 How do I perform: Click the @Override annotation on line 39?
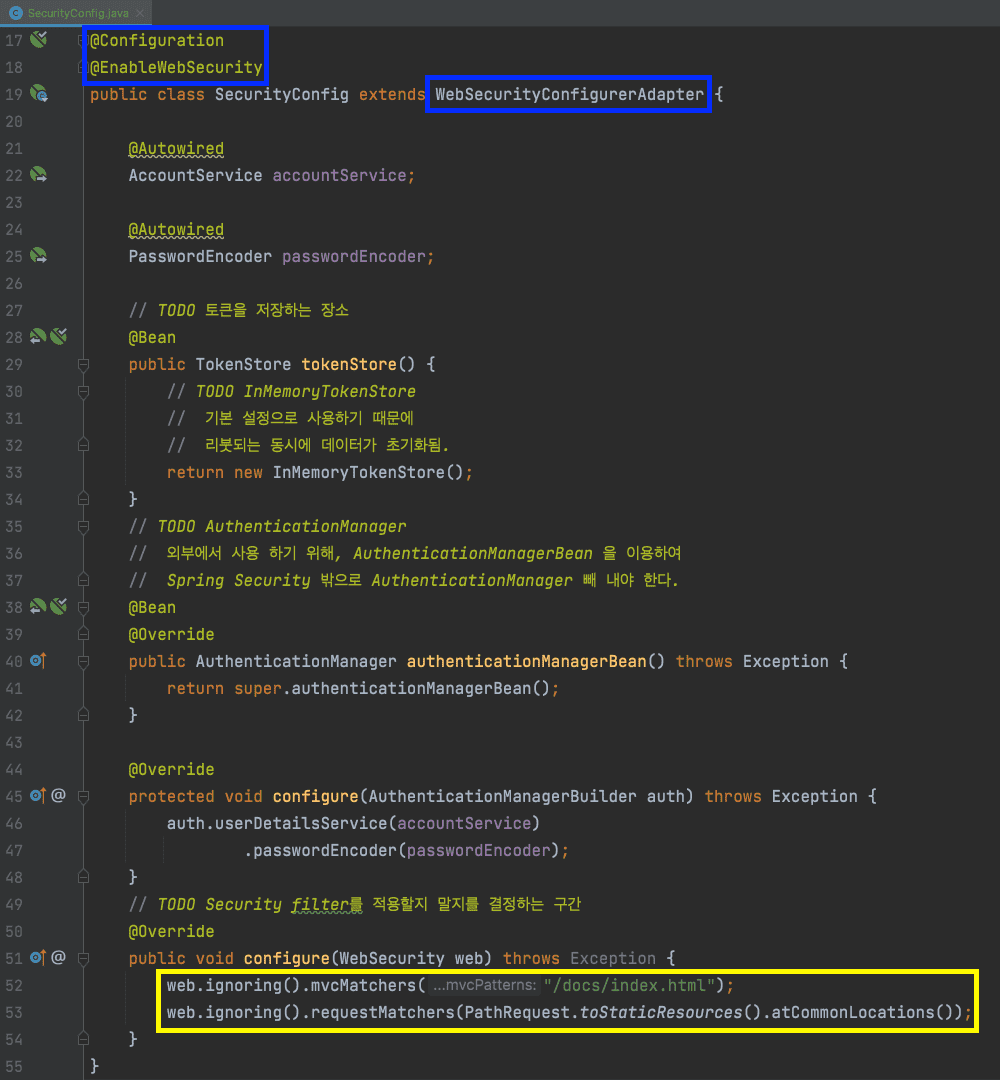(171, 634)
